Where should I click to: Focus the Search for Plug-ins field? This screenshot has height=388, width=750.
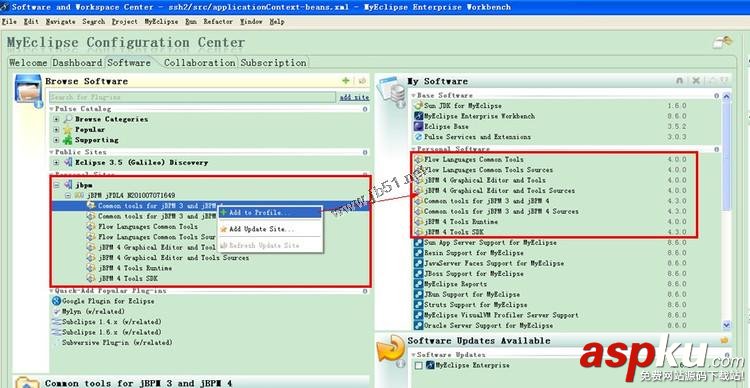[192, 97]
